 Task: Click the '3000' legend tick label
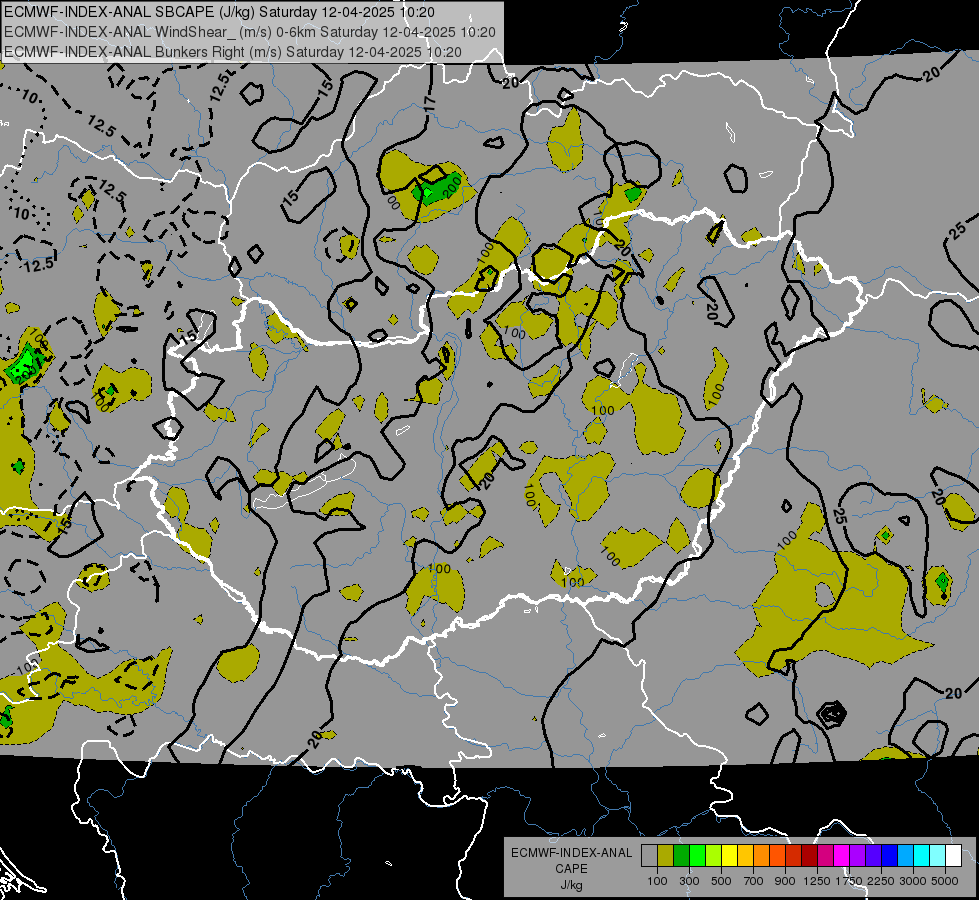coord(913,881)
